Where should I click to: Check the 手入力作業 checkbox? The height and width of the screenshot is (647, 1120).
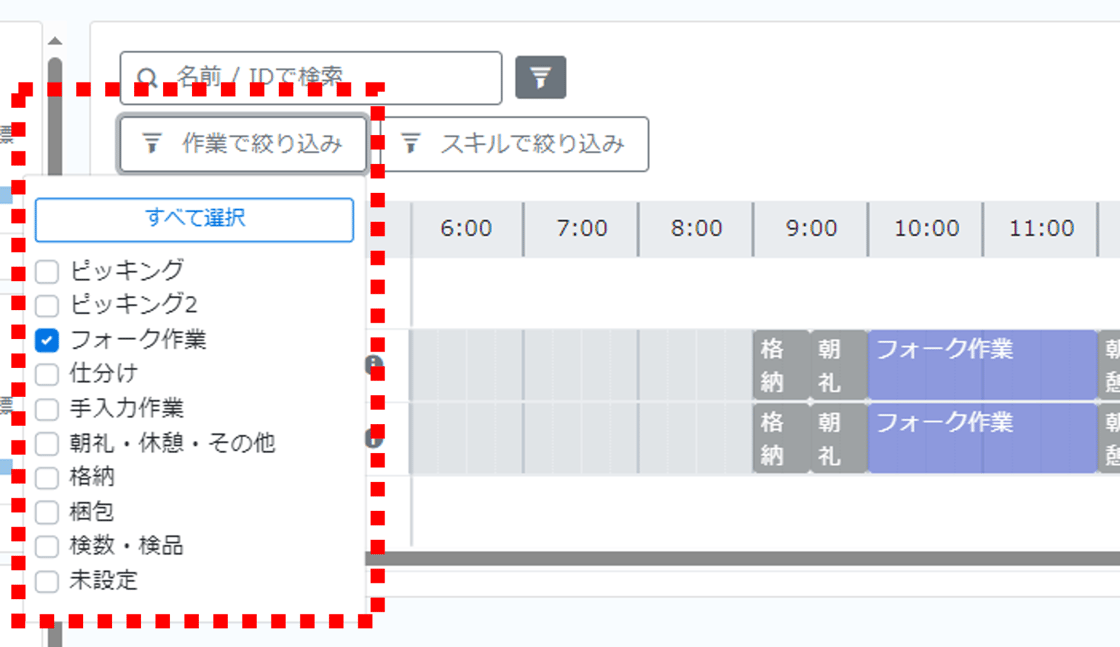click(x=47, y=409)
